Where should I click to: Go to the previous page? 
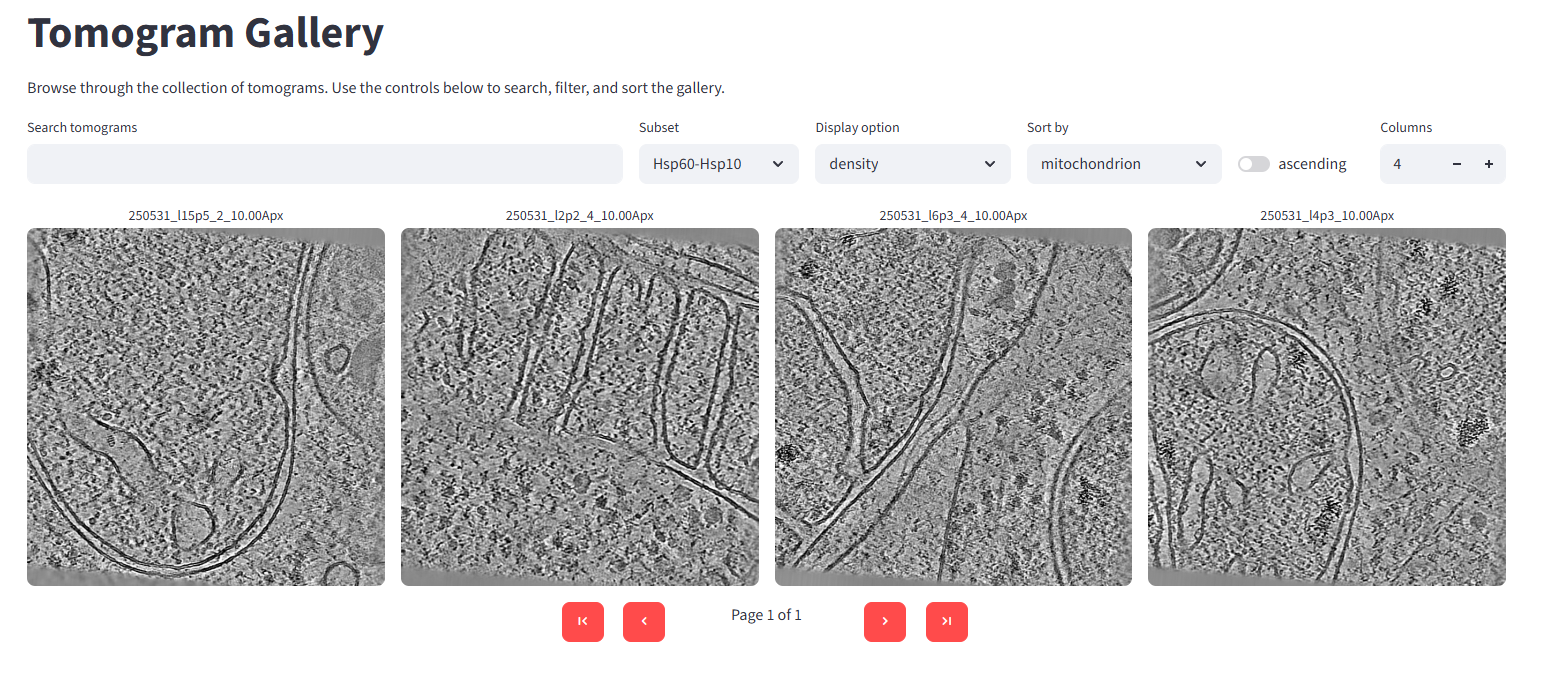pyautogui.click(x=644, y=622)
